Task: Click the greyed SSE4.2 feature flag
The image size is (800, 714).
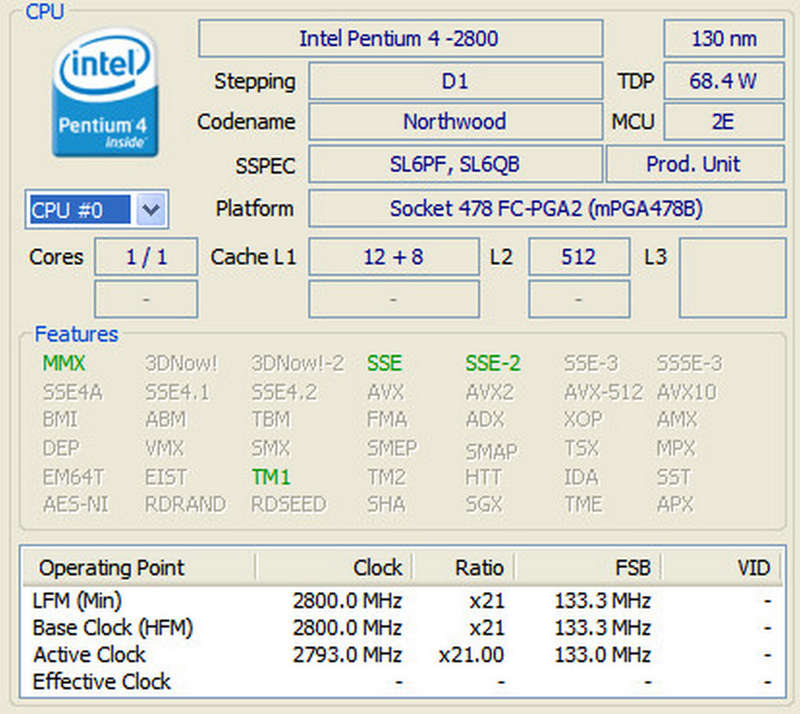Action: (284, 392)
